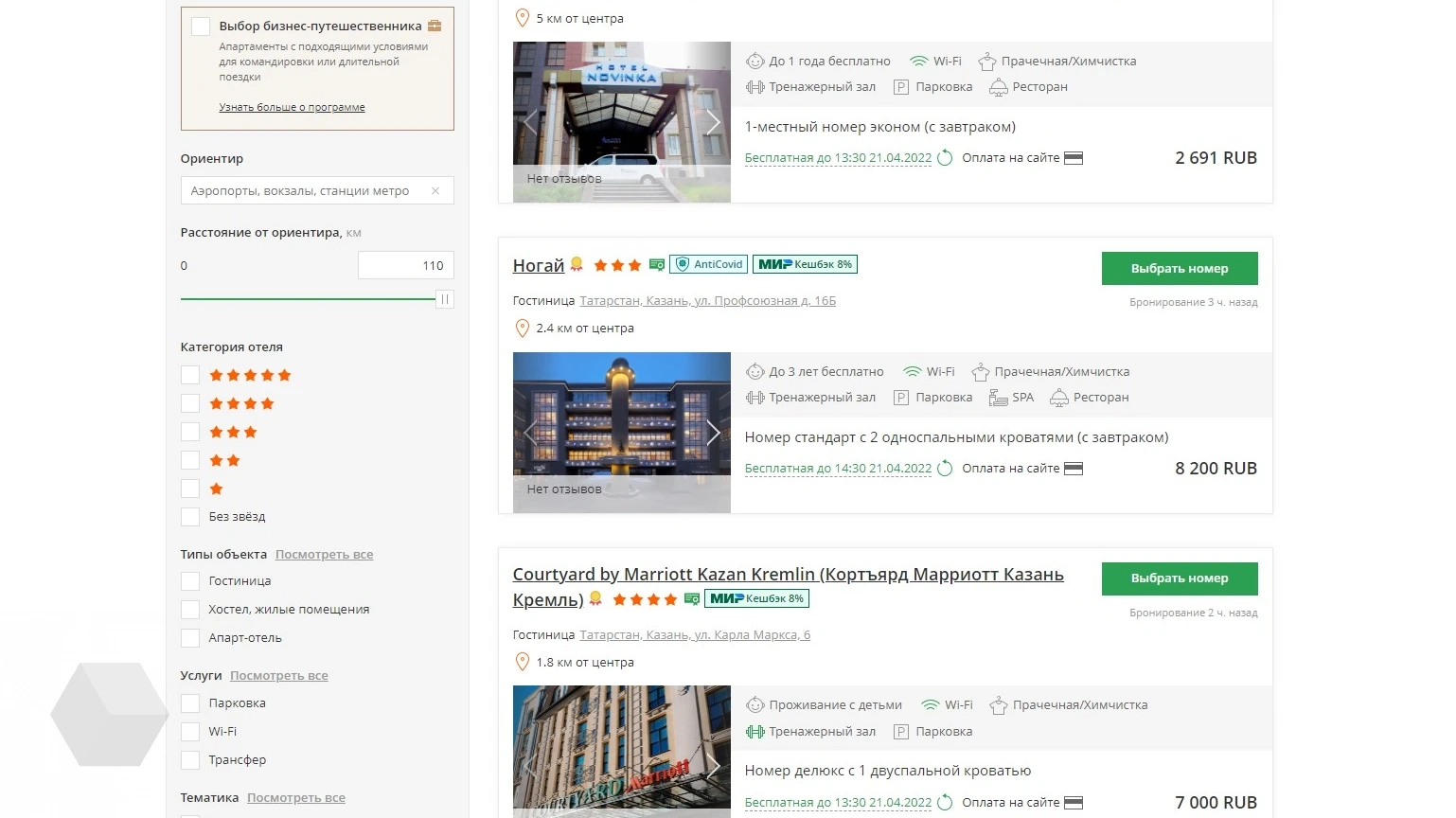Show next photo of Novinka hotel
This screenshot has height=818, width=1456.
[713, 122]
